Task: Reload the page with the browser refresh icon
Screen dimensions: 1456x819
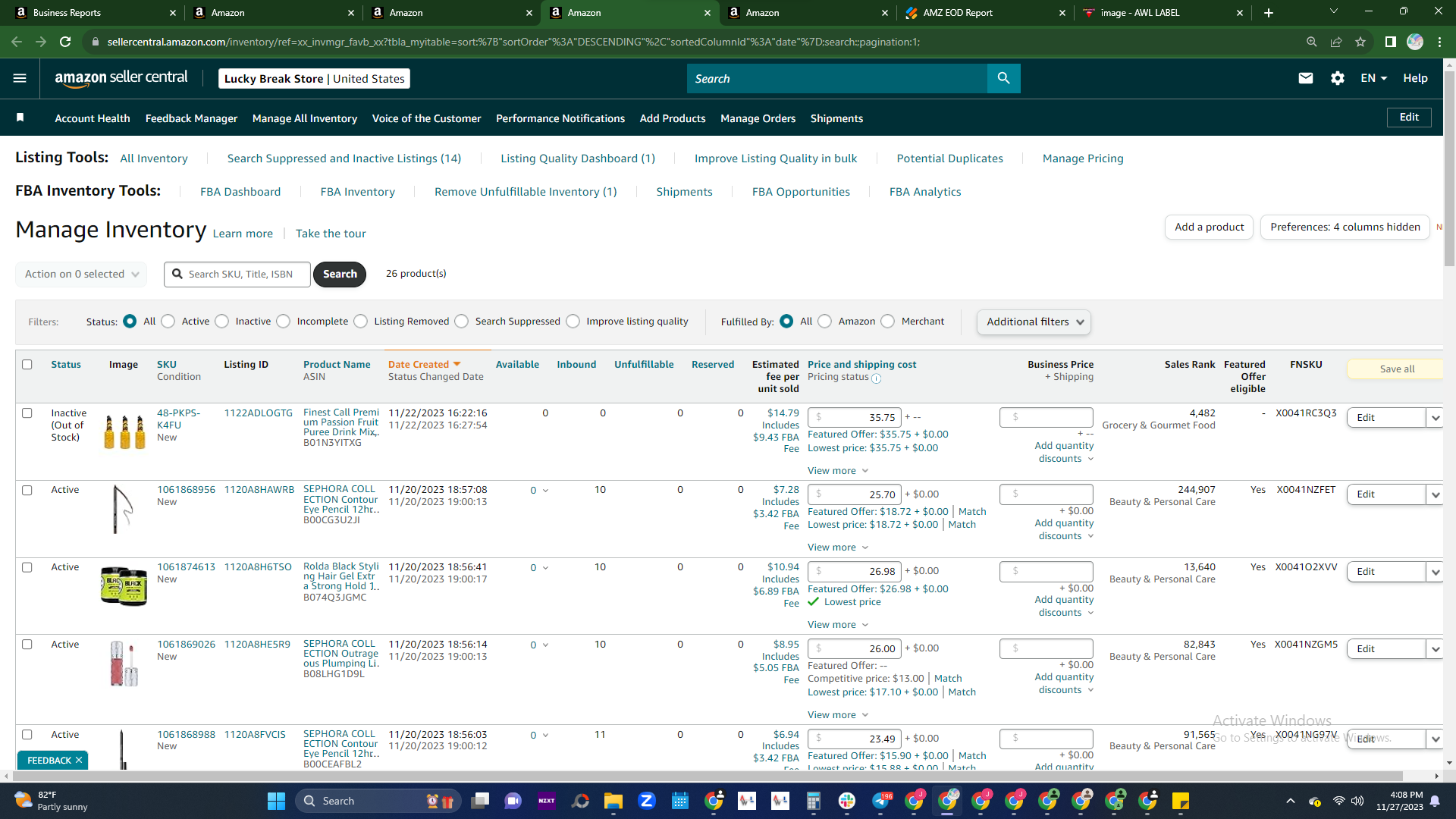Action: click(x=65, y=42)
